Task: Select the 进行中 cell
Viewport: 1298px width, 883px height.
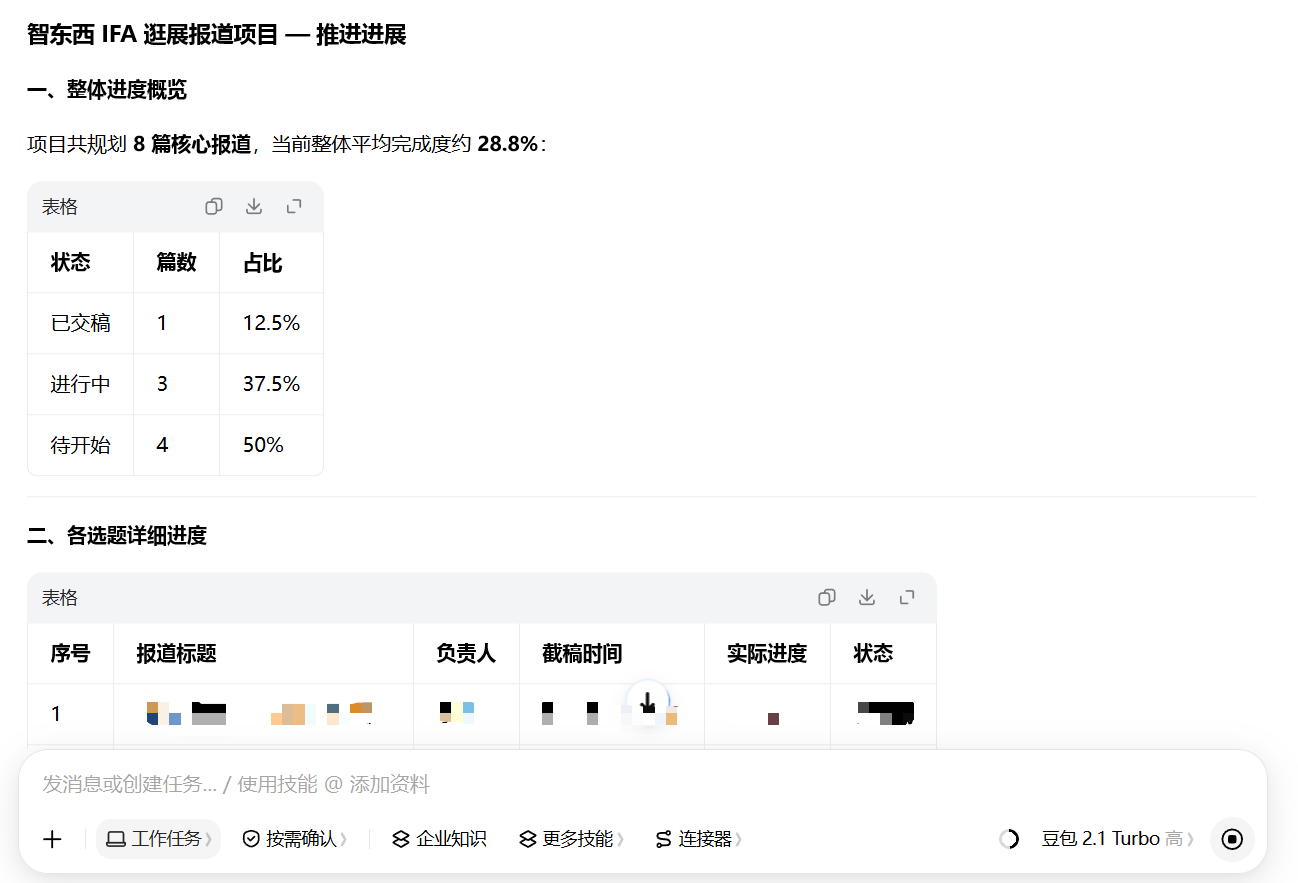Action: [x=81, y=384]
